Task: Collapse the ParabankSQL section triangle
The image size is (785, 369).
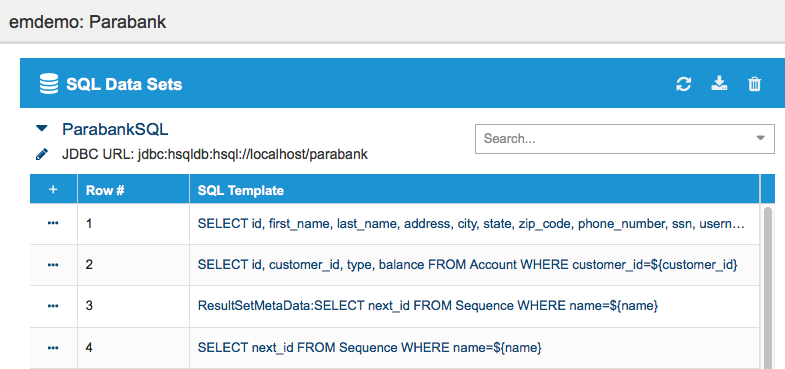Action: (x=42, y=129)
